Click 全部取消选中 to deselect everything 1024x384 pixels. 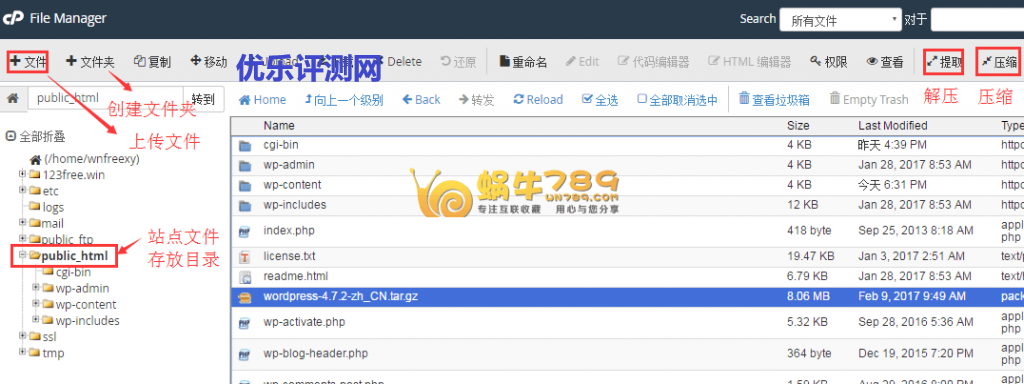click(x=677, y=100)
